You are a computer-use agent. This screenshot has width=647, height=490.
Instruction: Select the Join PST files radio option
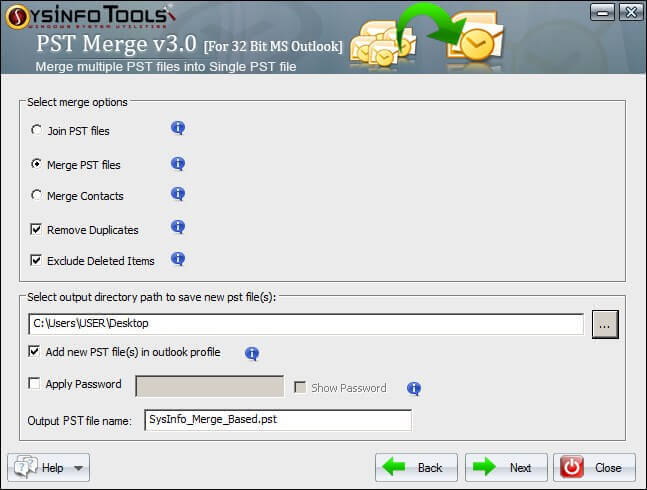[x=37, y=131]
